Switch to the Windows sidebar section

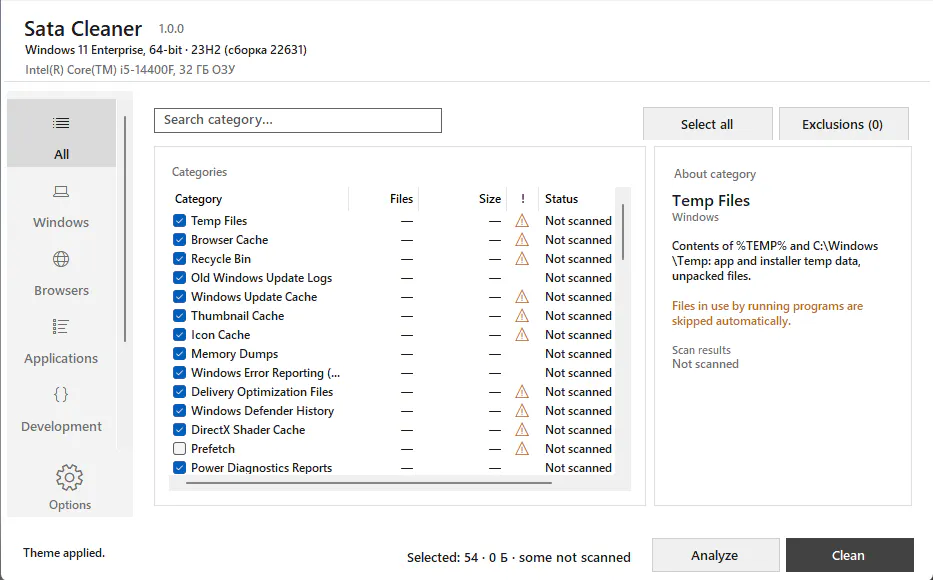[x=61, y=208]
